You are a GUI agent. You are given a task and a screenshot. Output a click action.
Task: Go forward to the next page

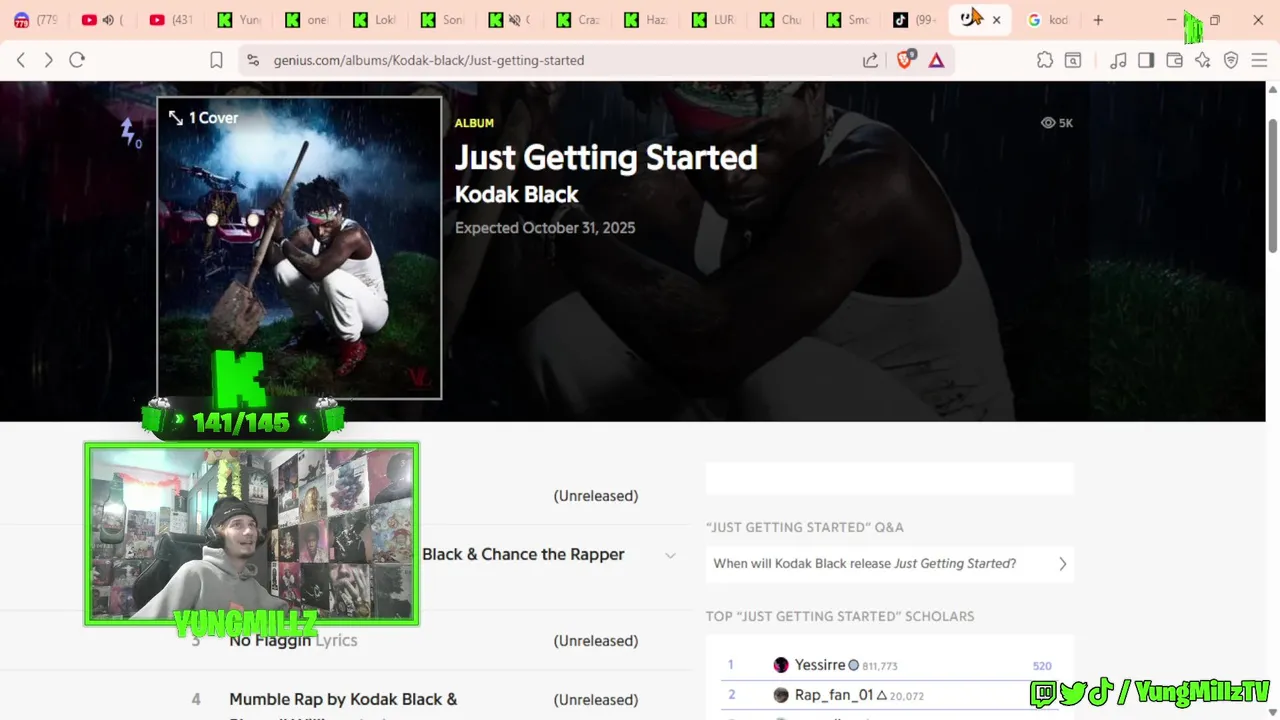tap(48, 60)
